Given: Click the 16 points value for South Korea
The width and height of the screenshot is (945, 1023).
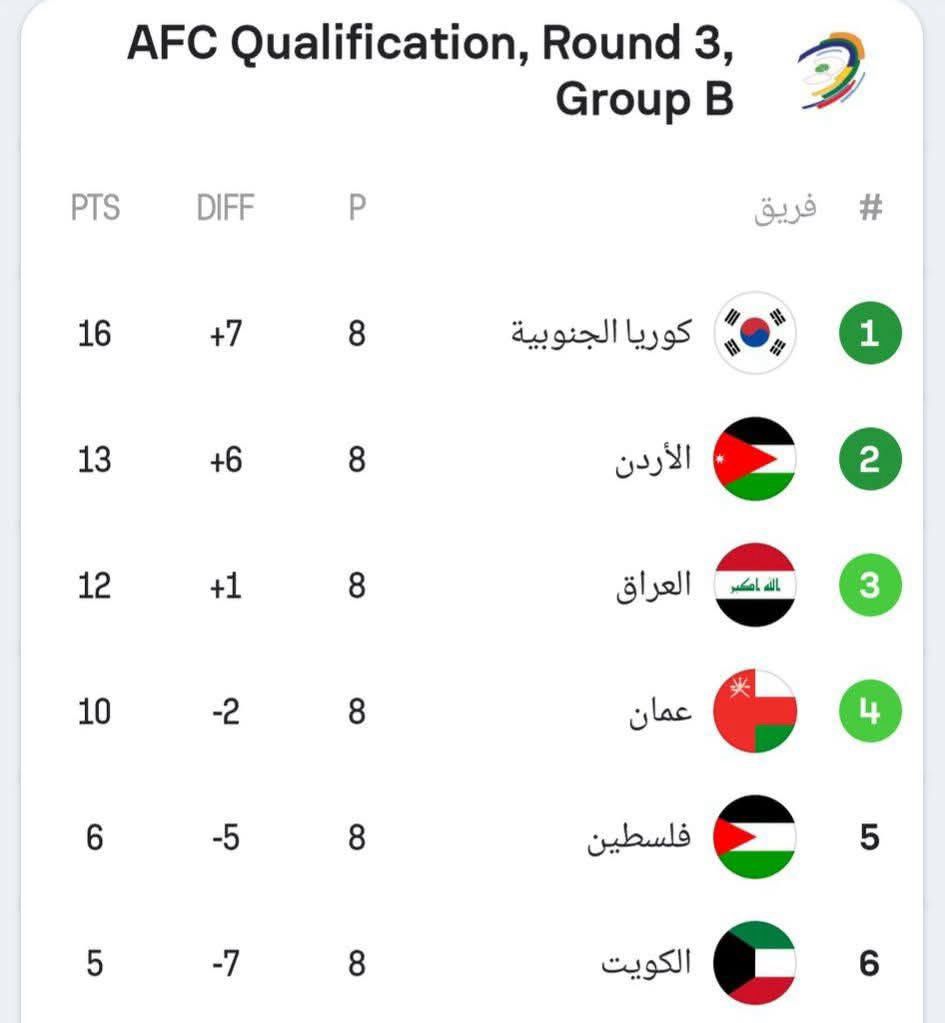Looking at the screenshot, I should click(x=95, y=333).
